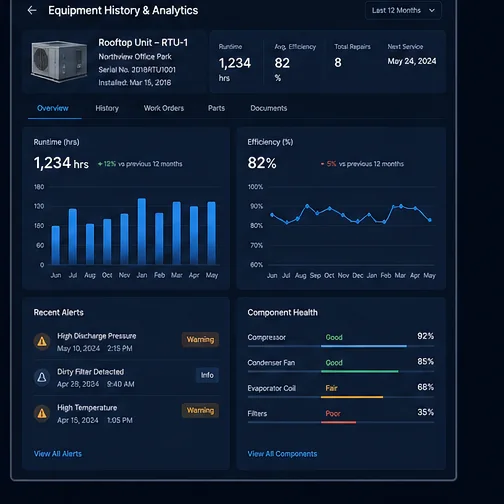This screenshot has height=504, width=504.
Task: Click 'Rooftop Unit – RTU-1' title
Action: [143, 43]
